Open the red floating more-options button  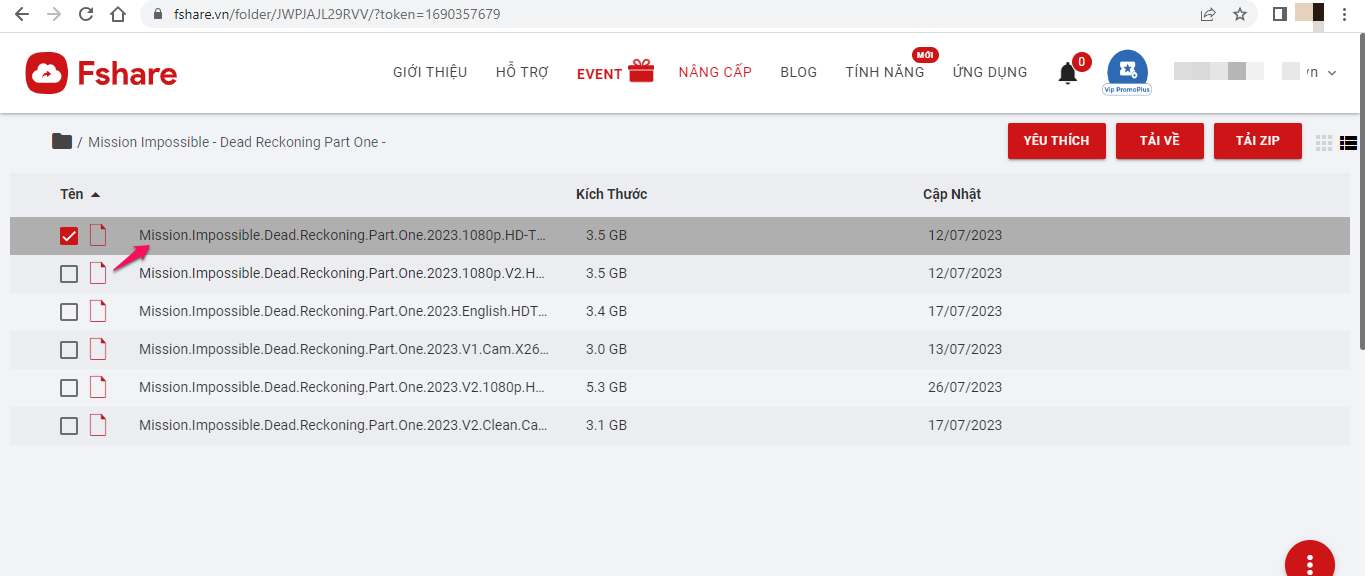click(1310, 560)
